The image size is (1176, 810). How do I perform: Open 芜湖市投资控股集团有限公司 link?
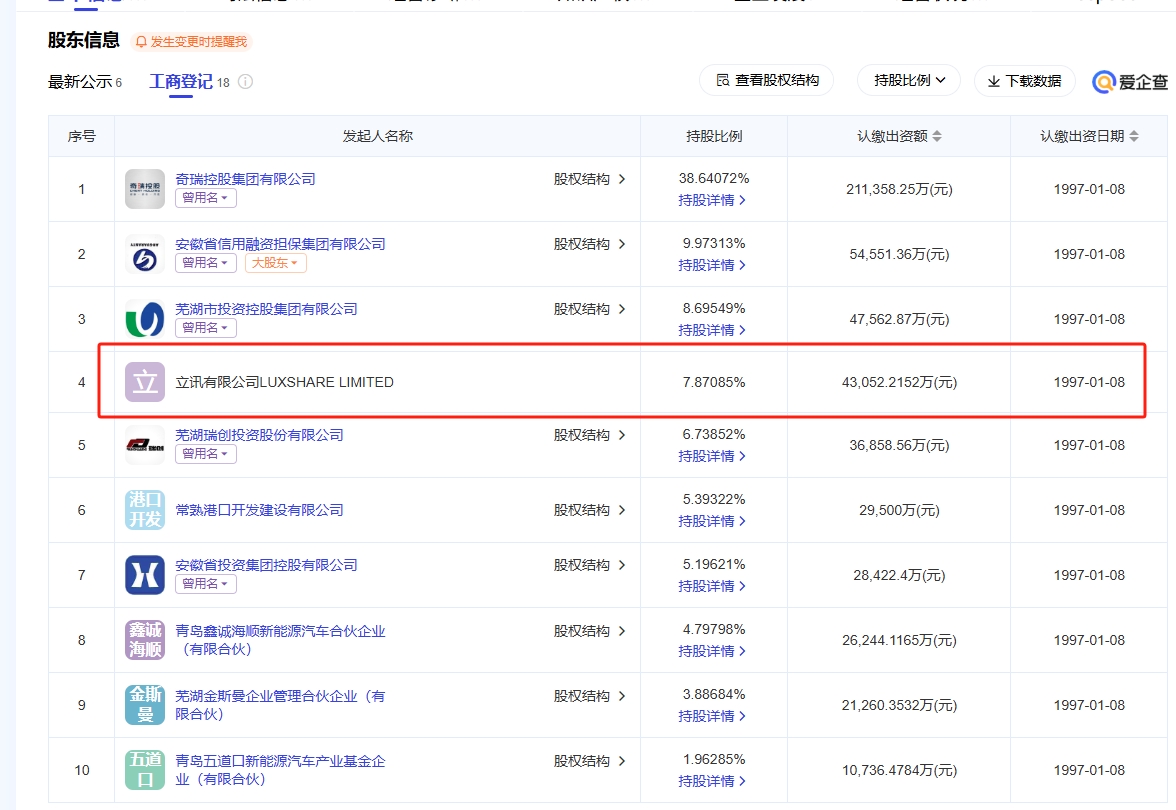[266, 309]
